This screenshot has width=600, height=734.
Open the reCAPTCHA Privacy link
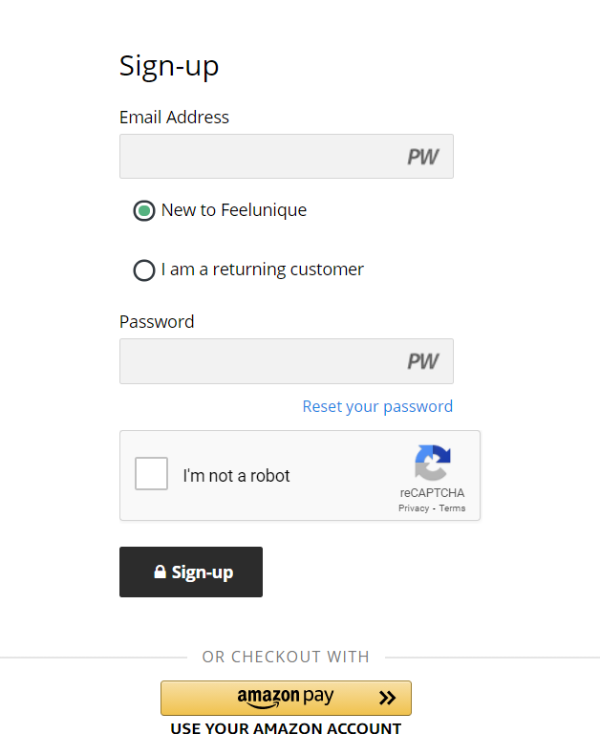pyautogui.click(x=413, y=508)
